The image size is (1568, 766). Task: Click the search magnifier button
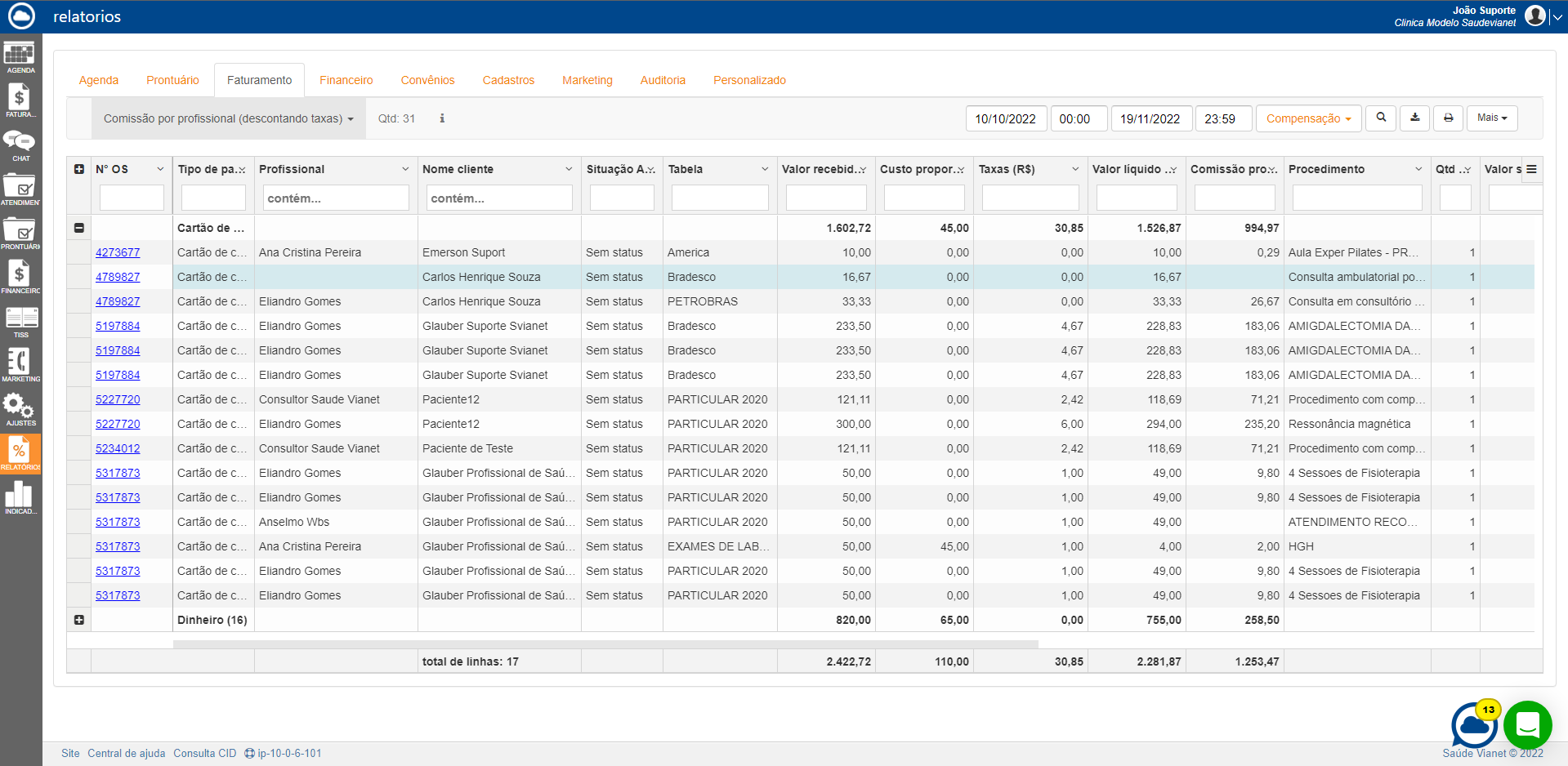(x=1381, y=118)
